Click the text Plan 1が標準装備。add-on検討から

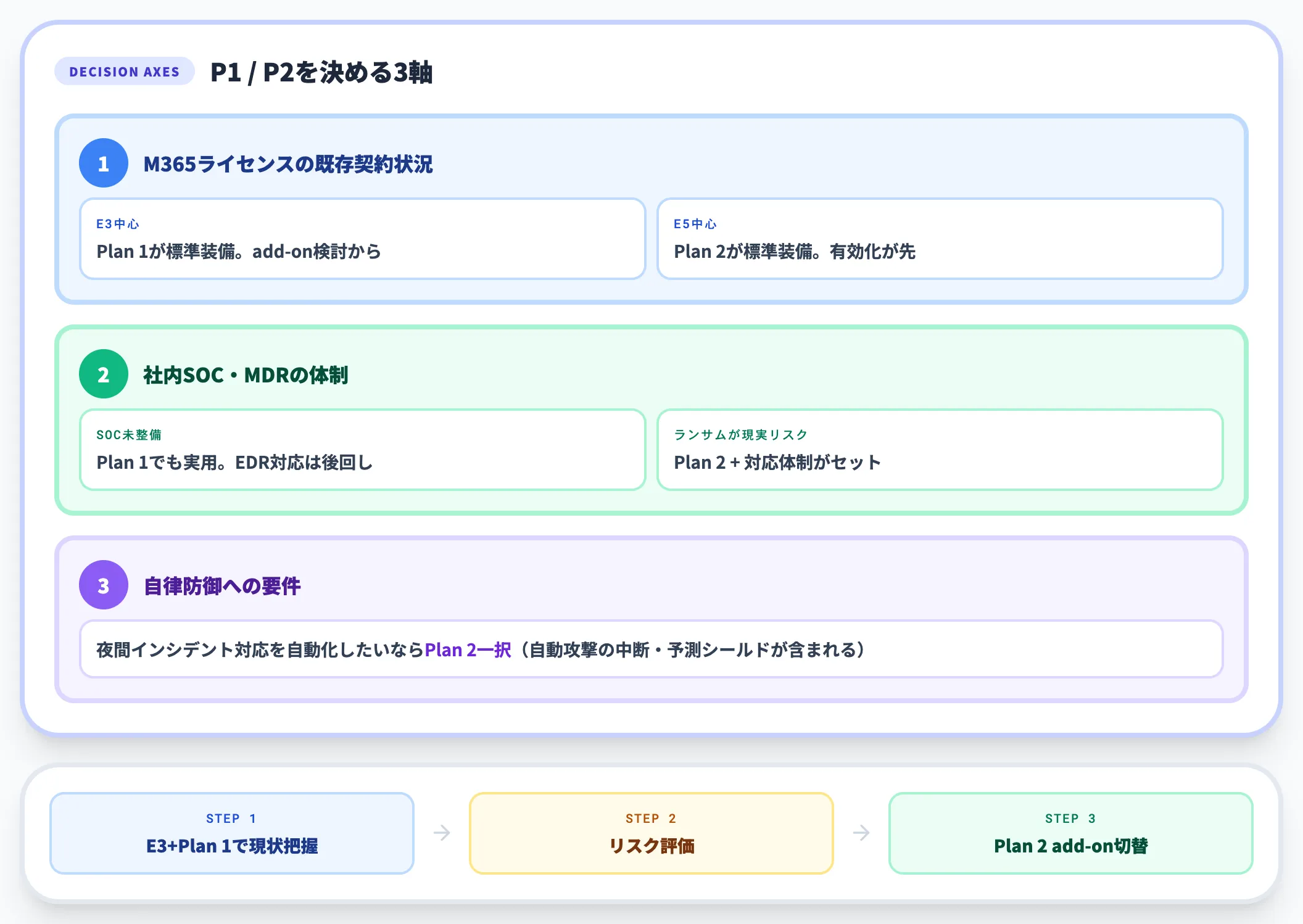click(239, 252)
